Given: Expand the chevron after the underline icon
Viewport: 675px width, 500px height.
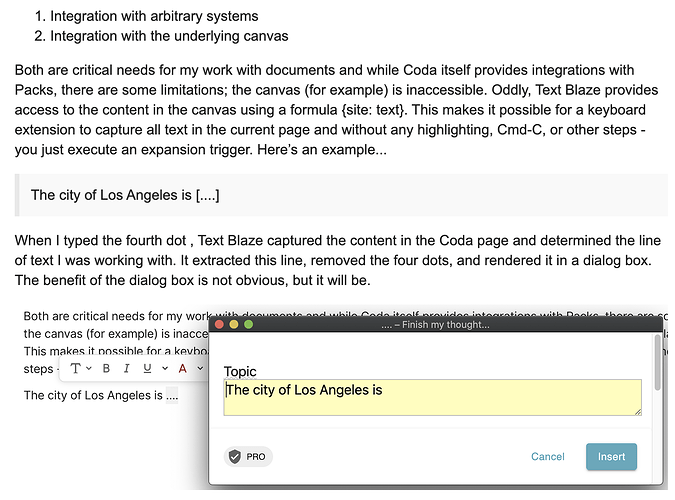Looking at the screenshot, I should click(x=165, y=368).
